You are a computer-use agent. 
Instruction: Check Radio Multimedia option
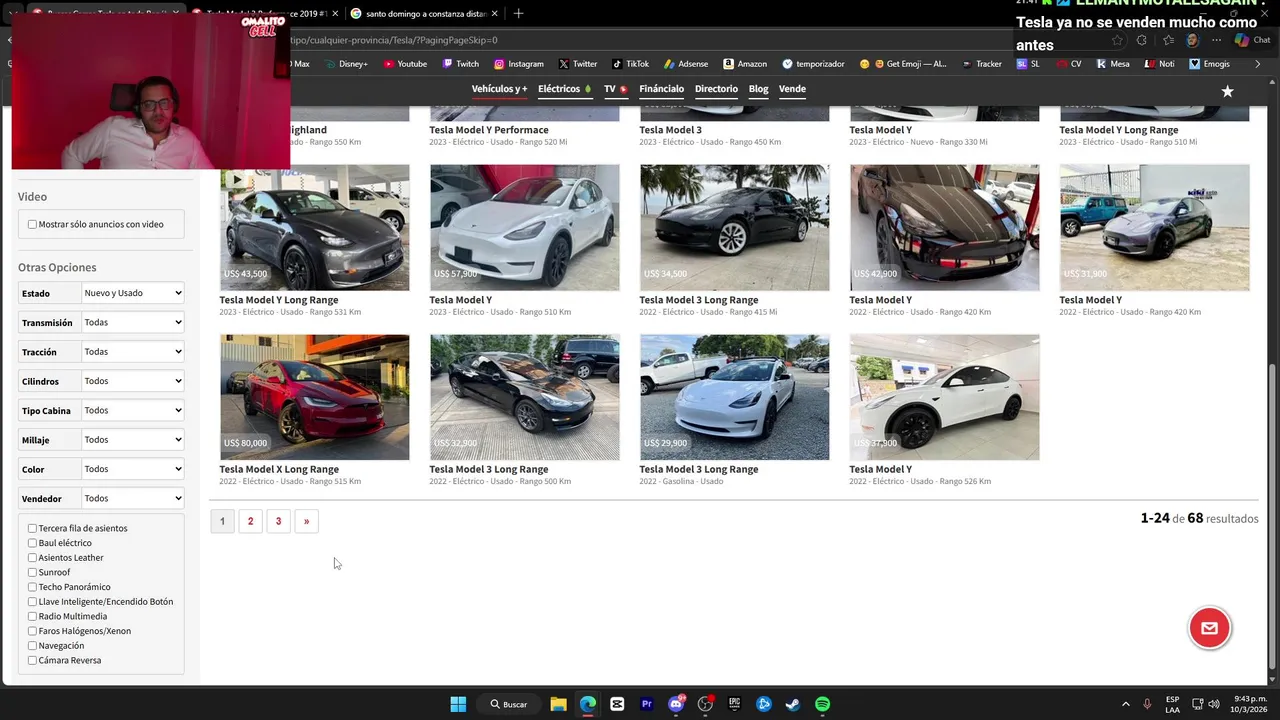[x=32, y=617]
